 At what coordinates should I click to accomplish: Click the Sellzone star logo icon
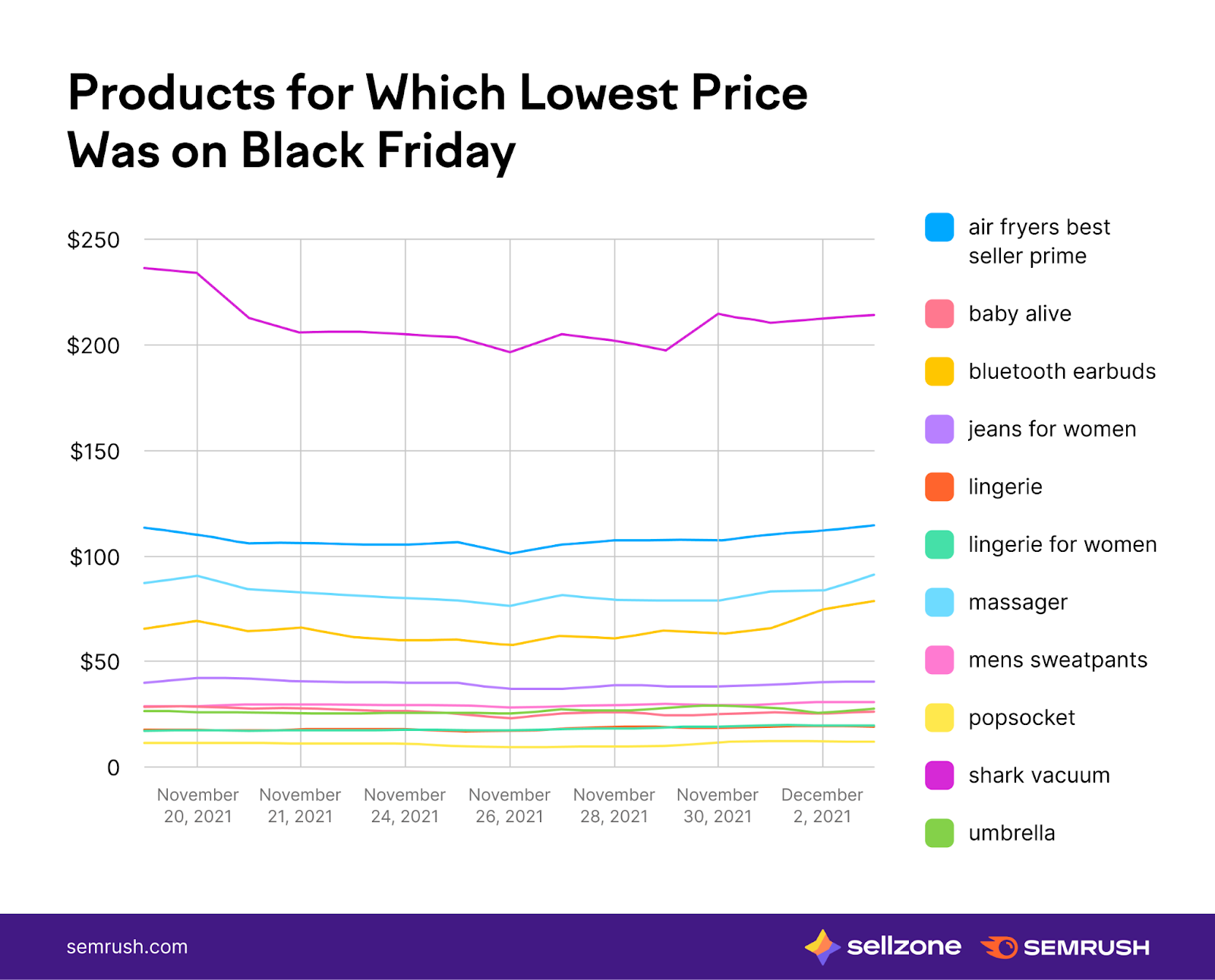pyautogui.click(x=822, y=947)
